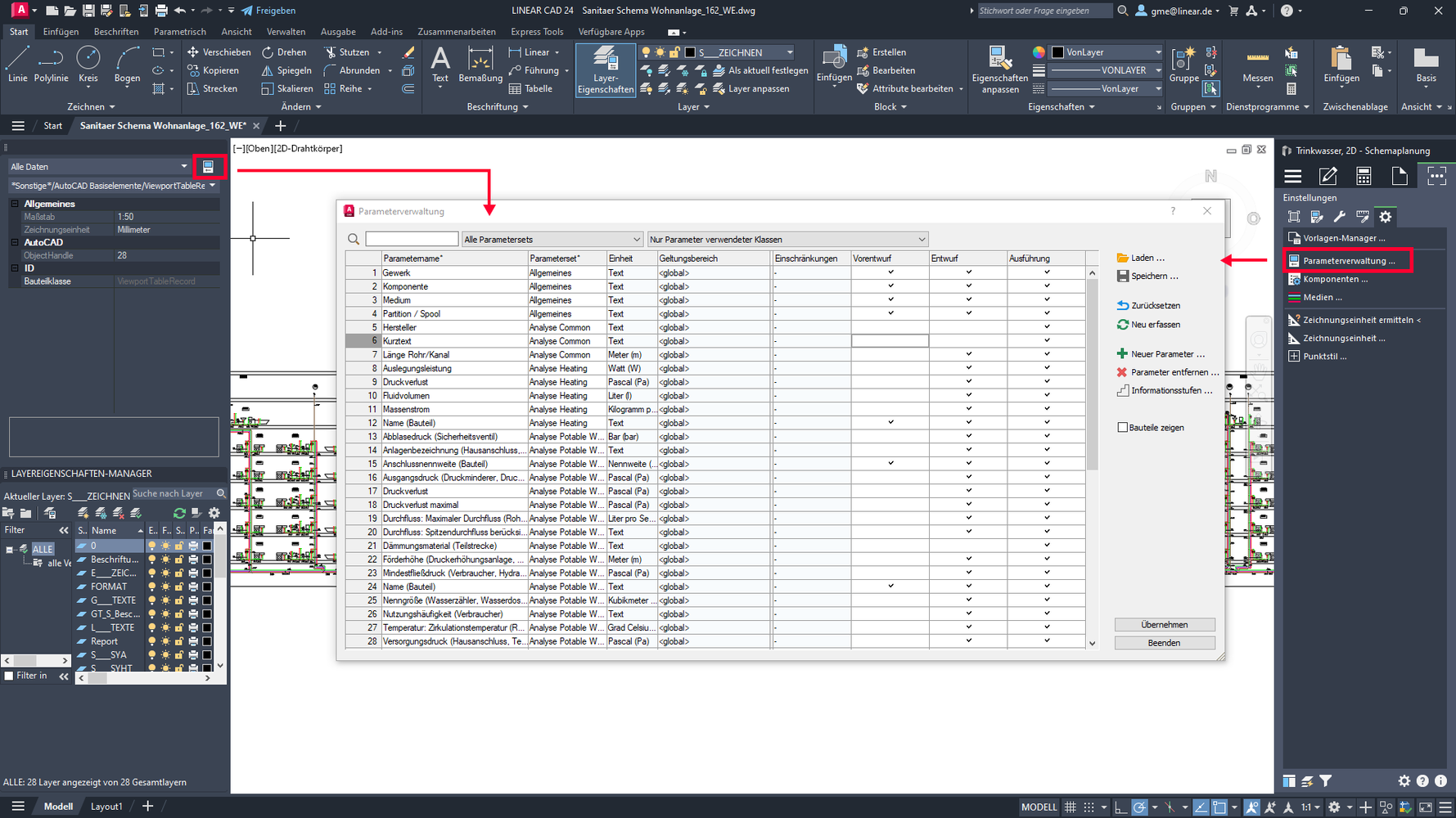Screen dimensions: 1456x818
Task: Open the Alle Parametersets dropdown
Action: 552,240
